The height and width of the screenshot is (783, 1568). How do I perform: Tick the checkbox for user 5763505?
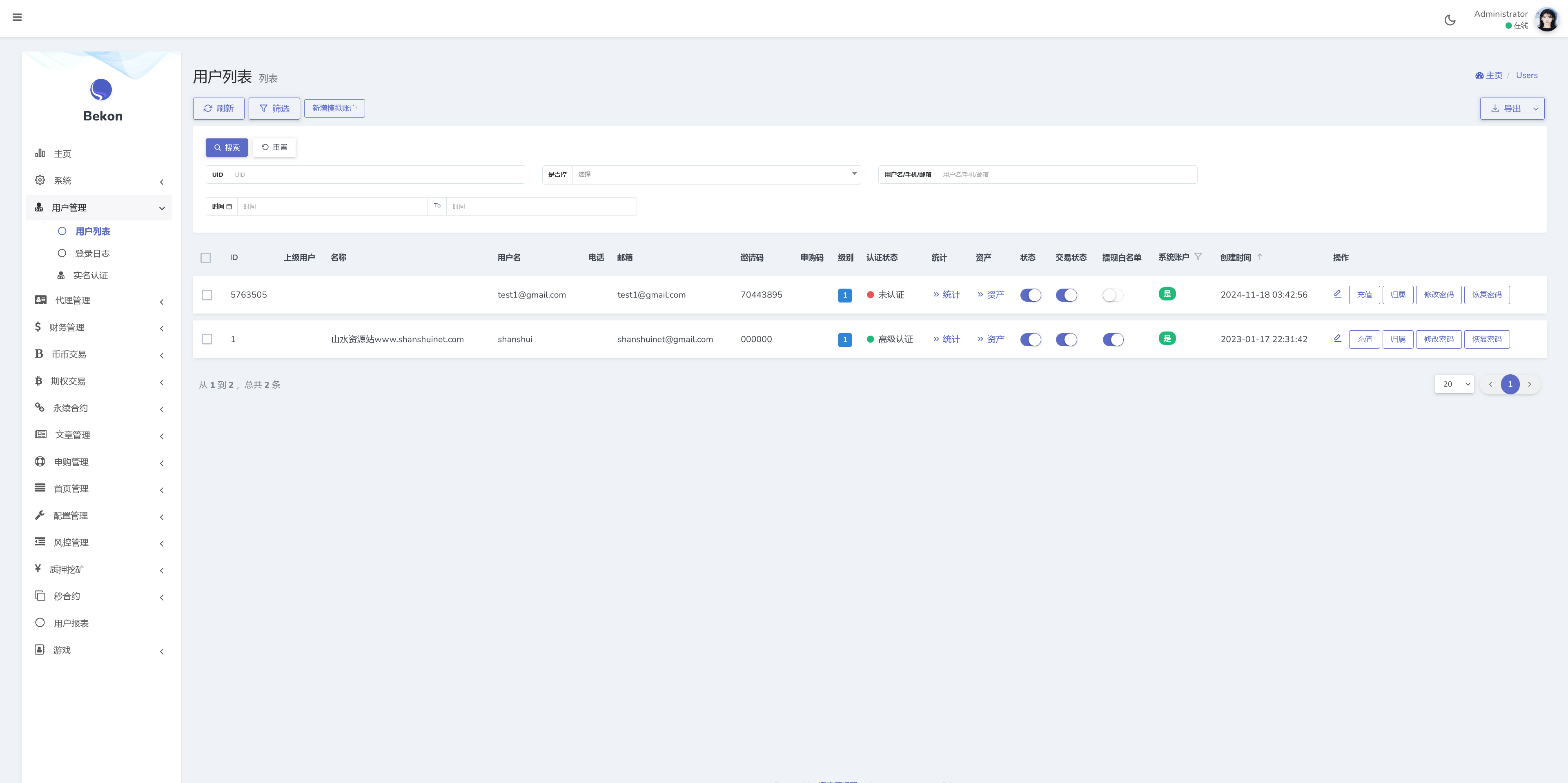(x=207, y=295)
